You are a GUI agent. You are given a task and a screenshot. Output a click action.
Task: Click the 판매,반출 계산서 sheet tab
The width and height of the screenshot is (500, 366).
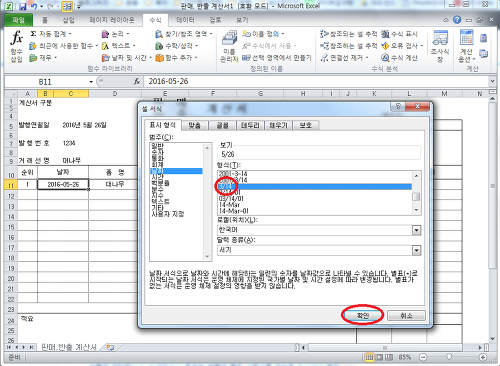coord(69,347)
